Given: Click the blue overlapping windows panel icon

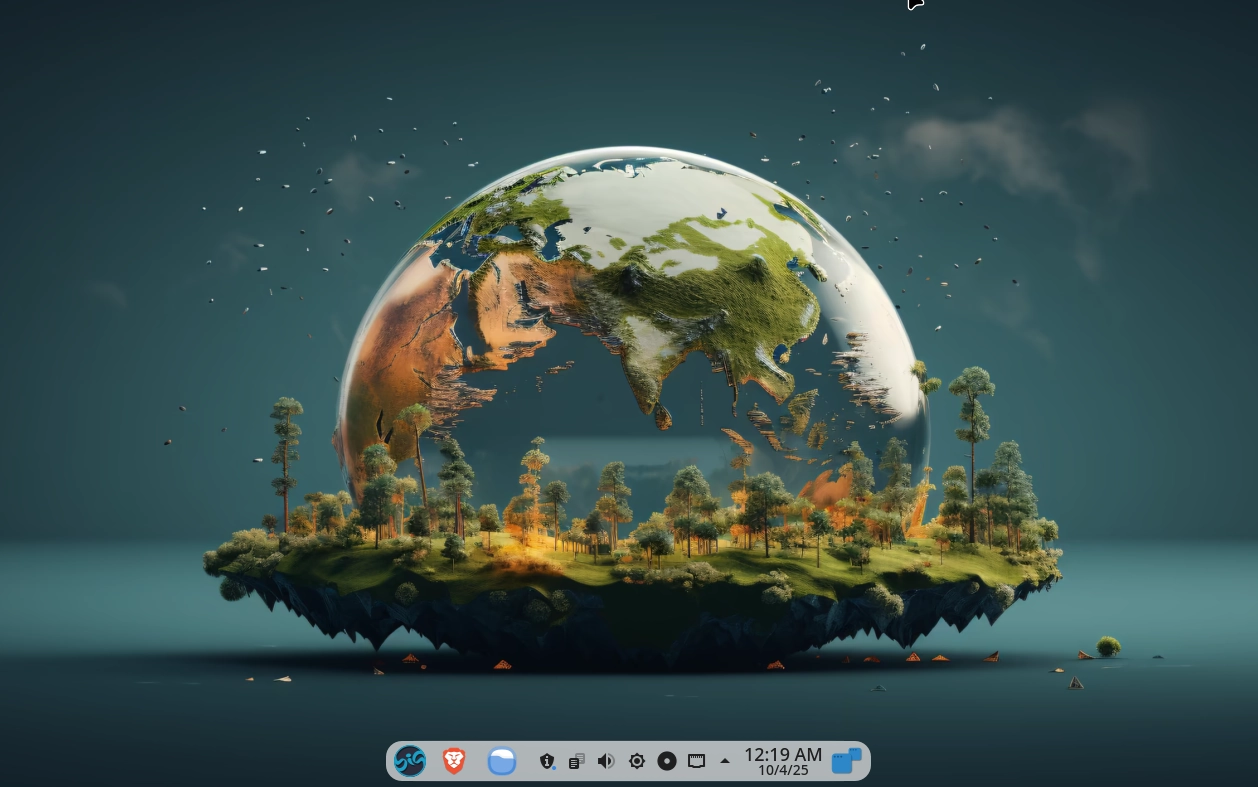Looking at the screenshot, I should pyautogui.click(x=846, y=761).
